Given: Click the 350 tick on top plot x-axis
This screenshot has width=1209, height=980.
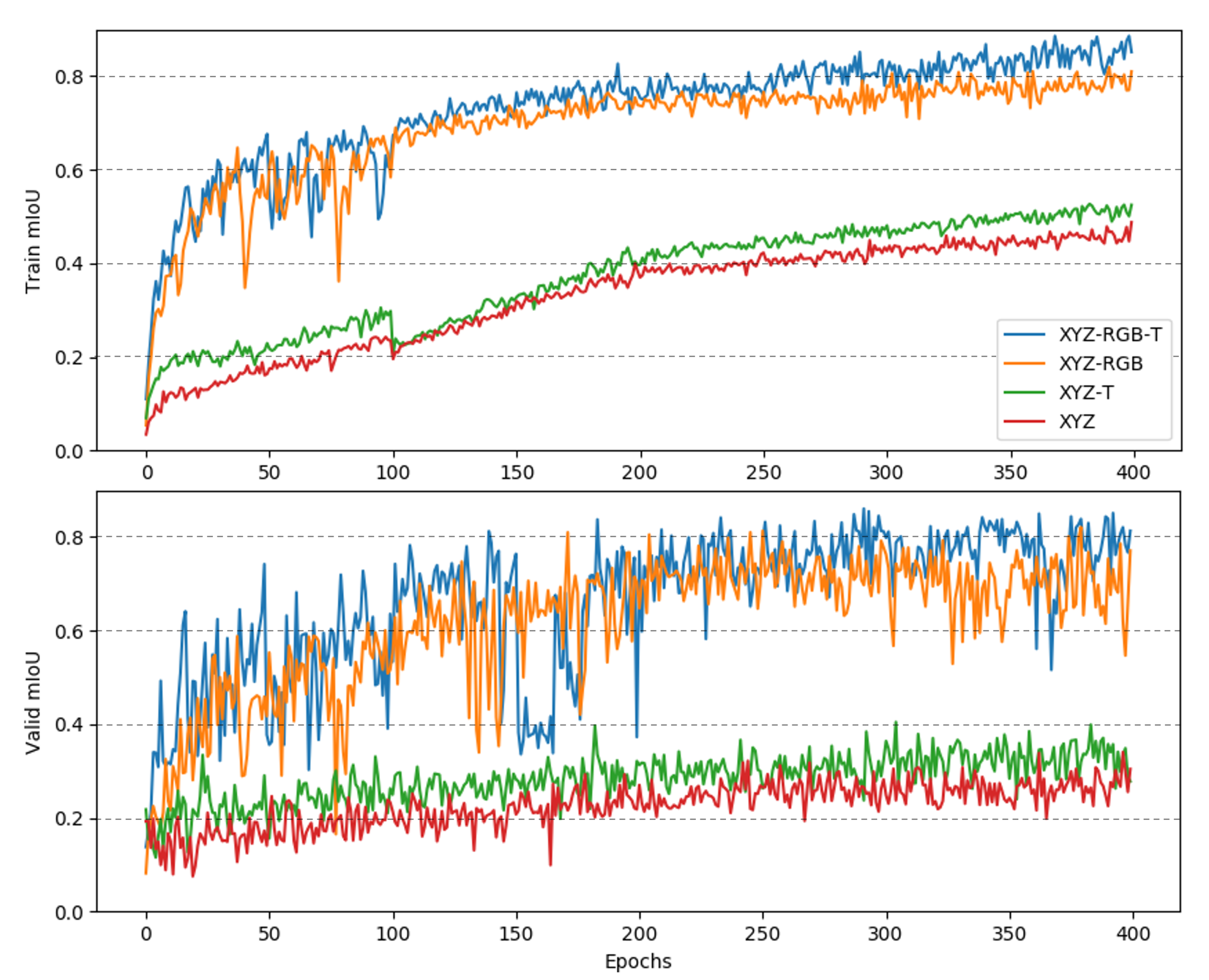Looking at the screenshot, I should click(x=1010, y=472).
